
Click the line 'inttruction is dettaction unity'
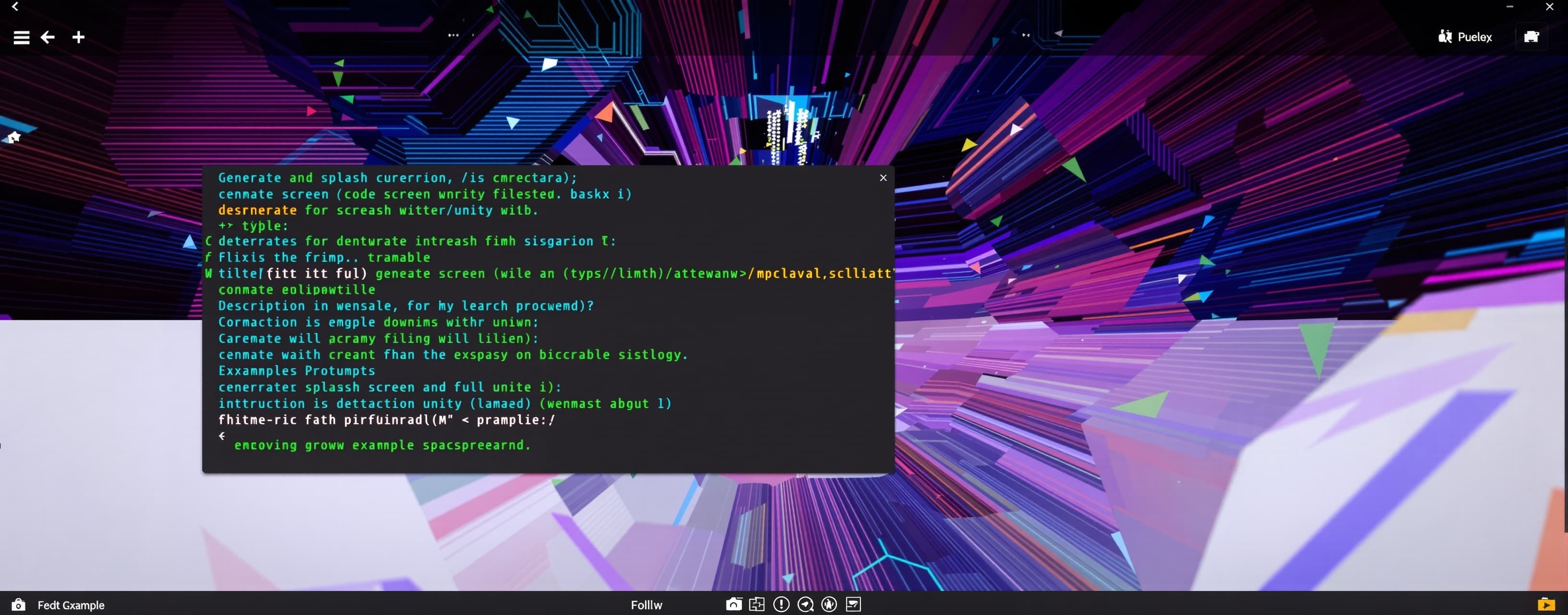(x=444, y=404)
